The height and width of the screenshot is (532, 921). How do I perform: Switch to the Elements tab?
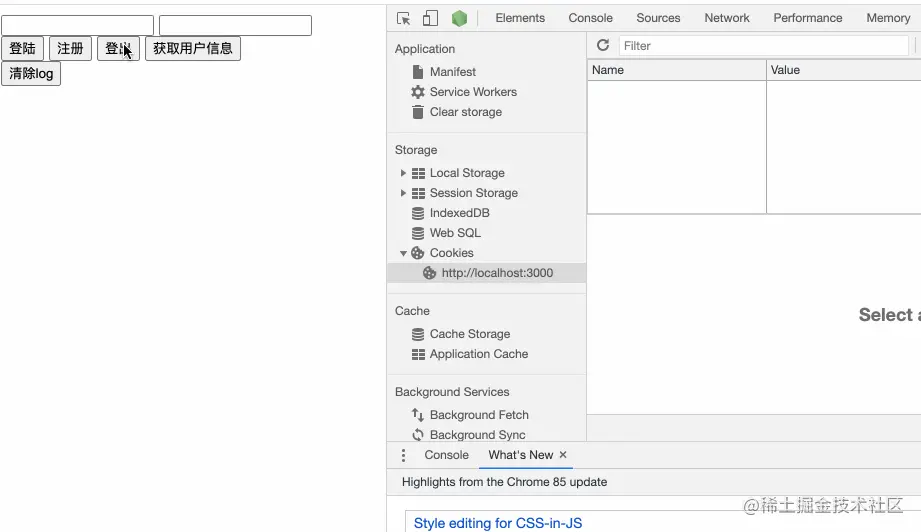tap(520, 18)
